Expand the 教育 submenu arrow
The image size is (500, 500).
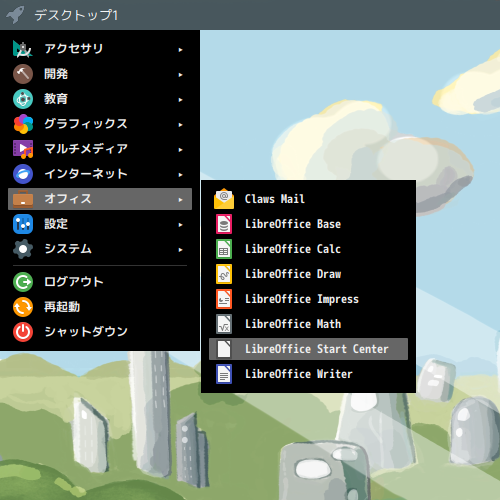click(x=180, y=100)
